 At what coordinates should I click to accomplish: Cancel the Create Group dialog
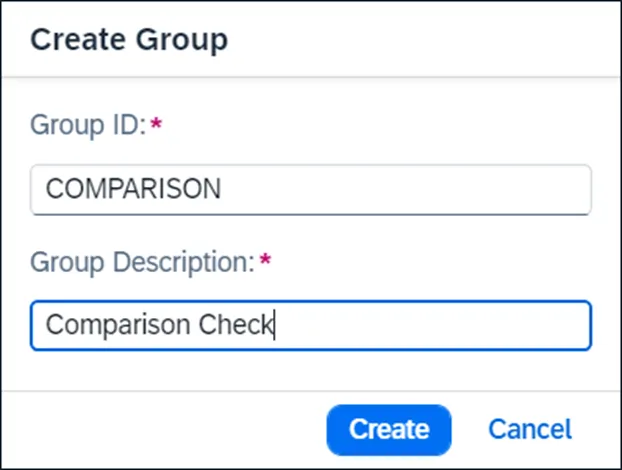coord(530,429)
